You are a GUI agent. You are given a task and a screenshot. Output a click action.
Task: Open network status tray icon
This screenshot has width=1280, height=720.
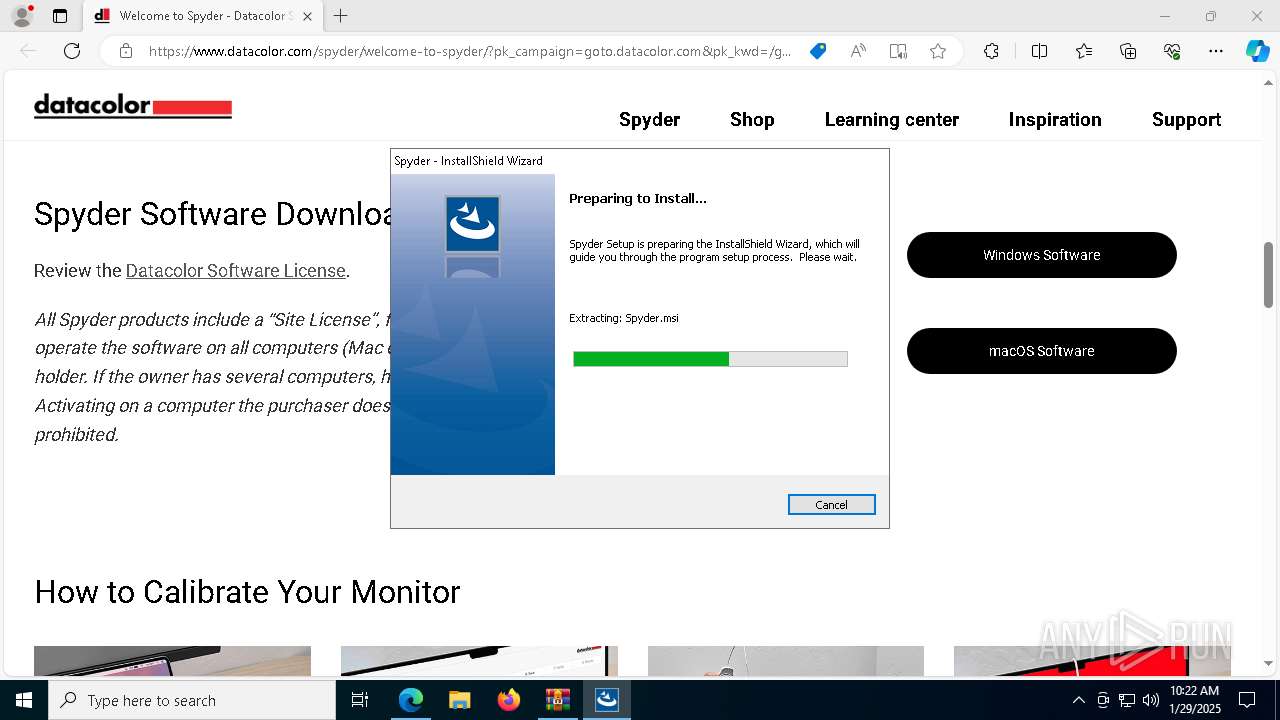click(1127, 700)
